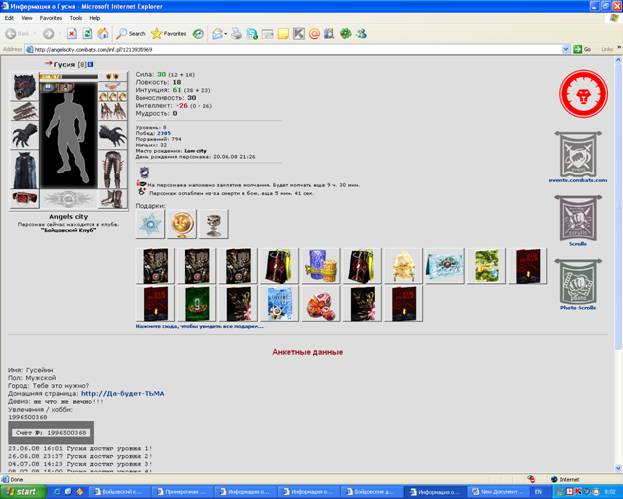Open the http://Да-будет-ТЬМА homepage link

click(122, 393)
